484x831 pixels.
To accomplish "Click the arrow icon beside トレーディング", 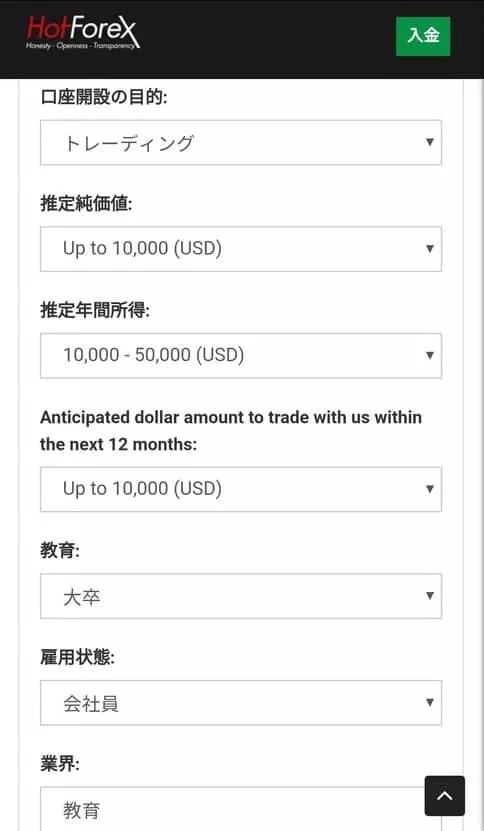I will (430, 142).
